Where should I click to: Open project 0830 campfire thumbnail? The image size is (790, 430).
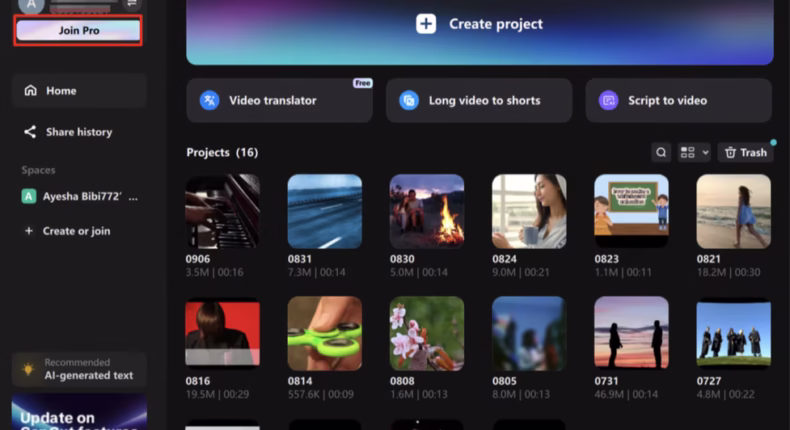[x=427, y=211]
